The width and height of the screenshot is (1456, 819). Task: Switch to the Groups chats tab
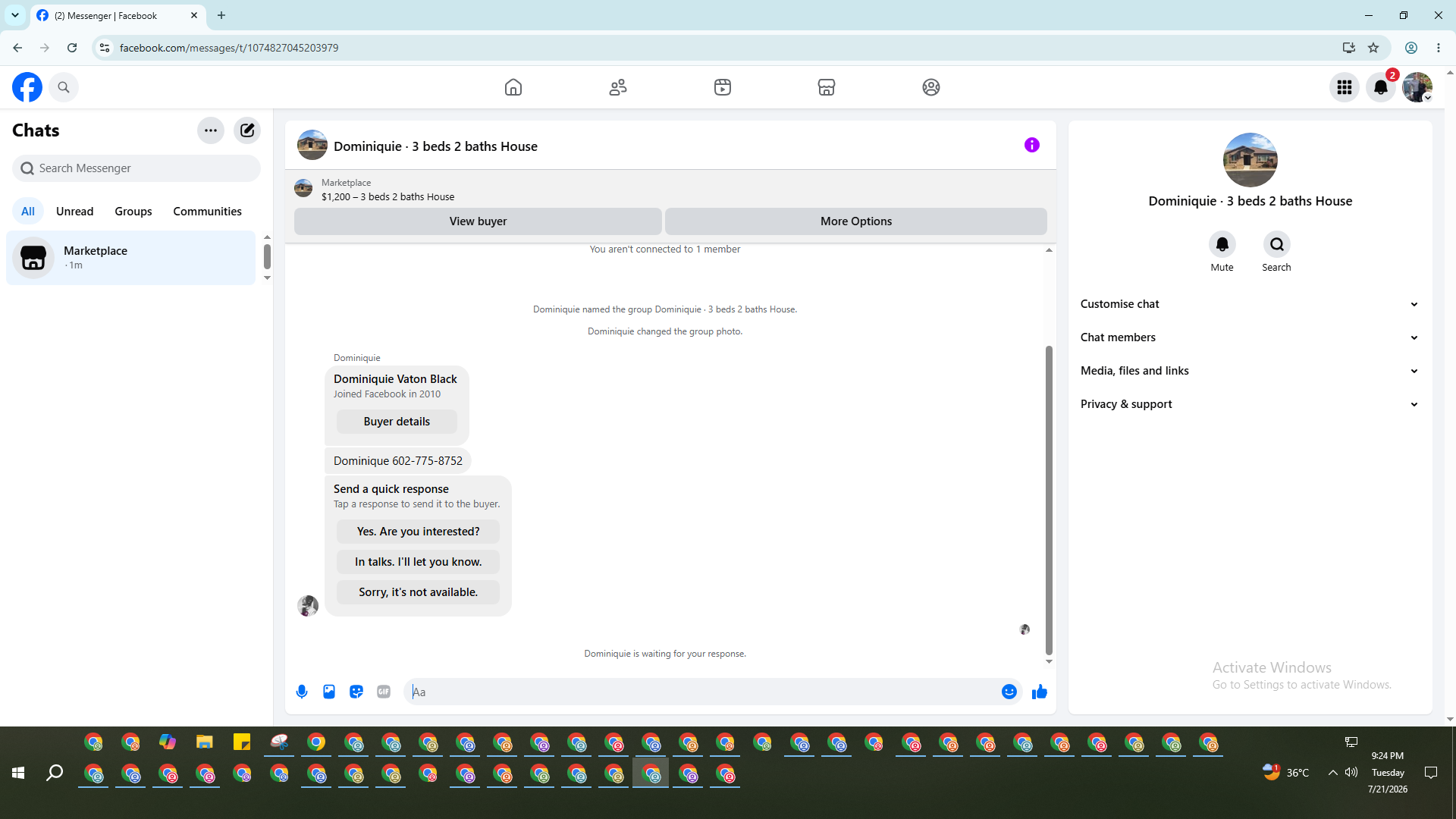[133, 212]
